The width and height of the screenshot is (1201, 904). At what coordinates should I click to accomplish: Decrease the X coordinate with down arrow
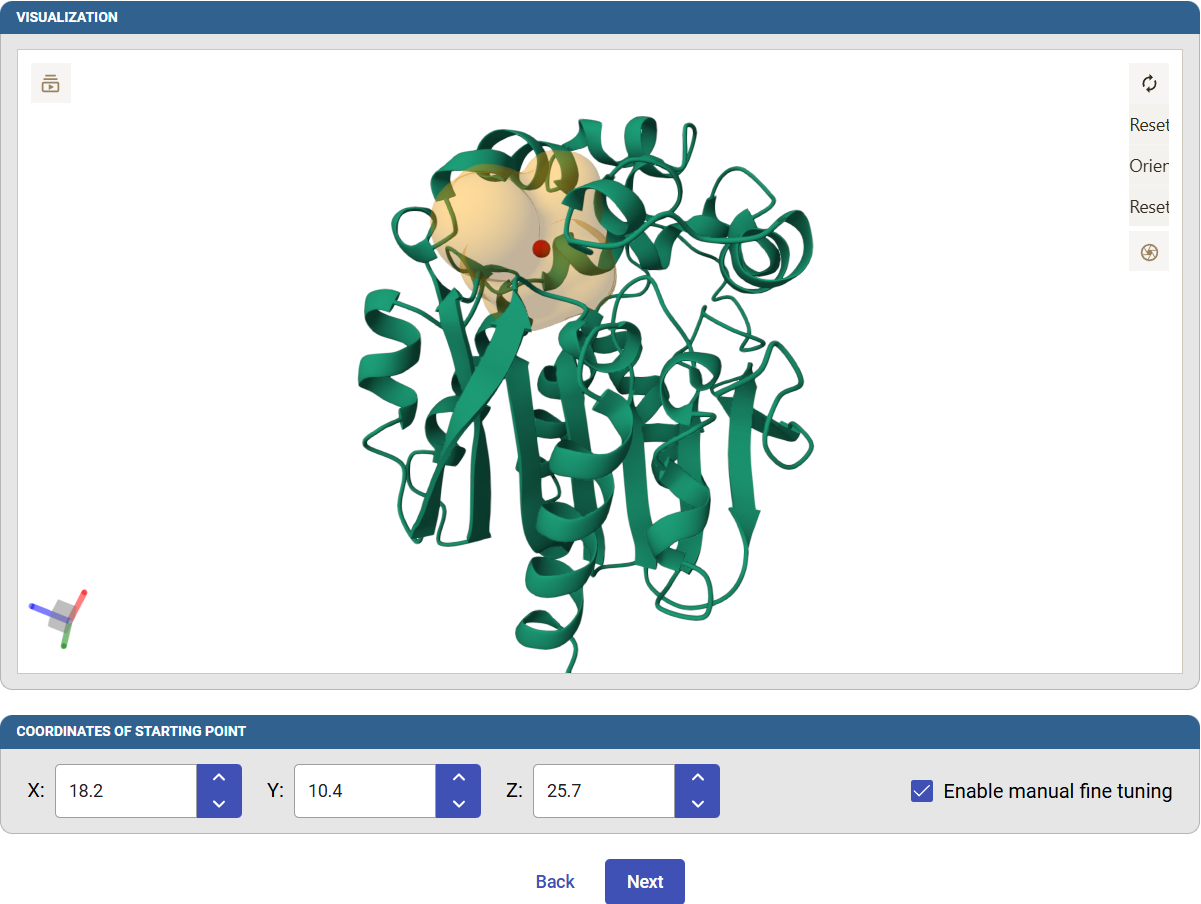click(x=219, y=804)
